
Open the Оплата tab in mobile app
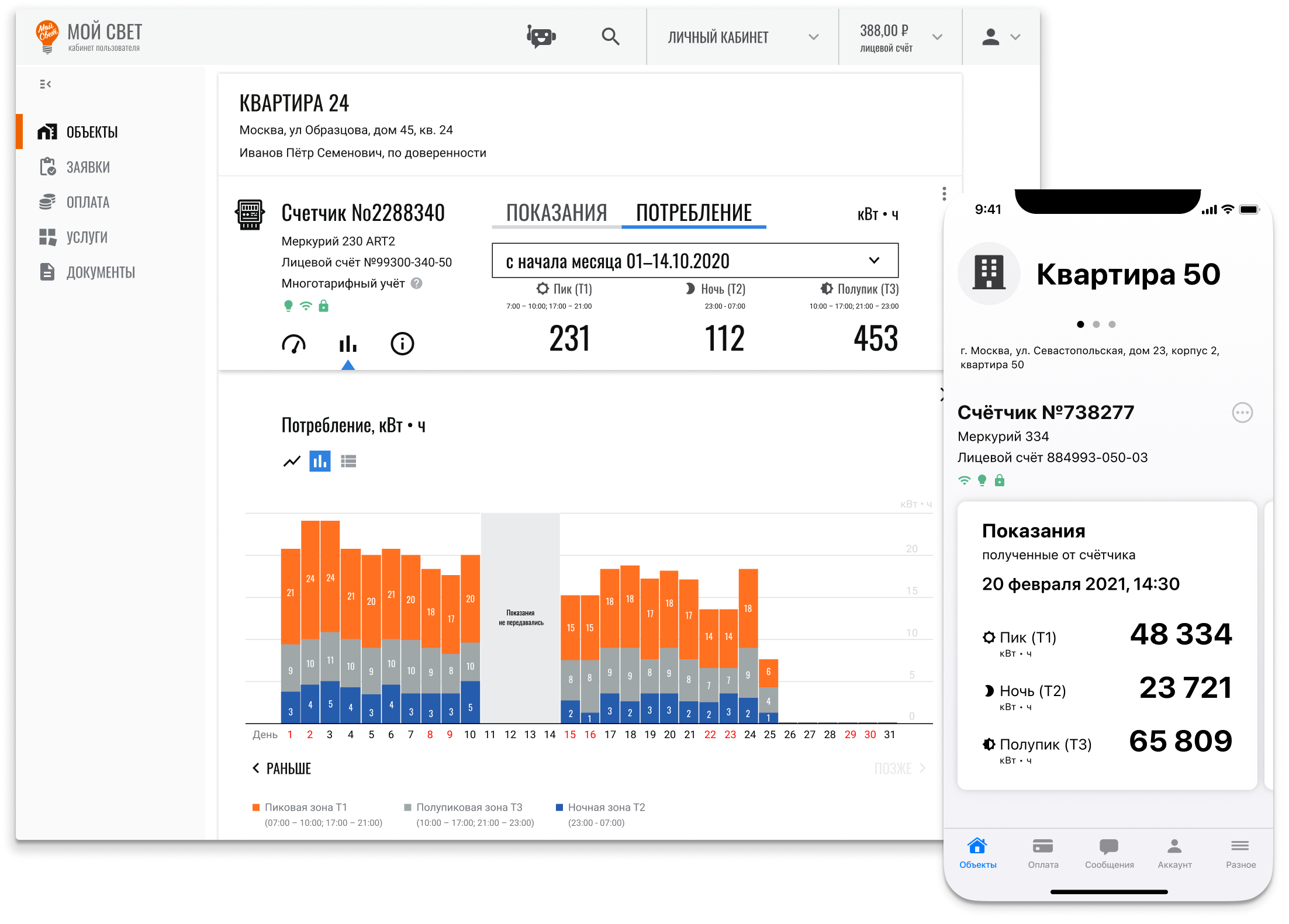pyautogui.click(x=1043, y=854)
